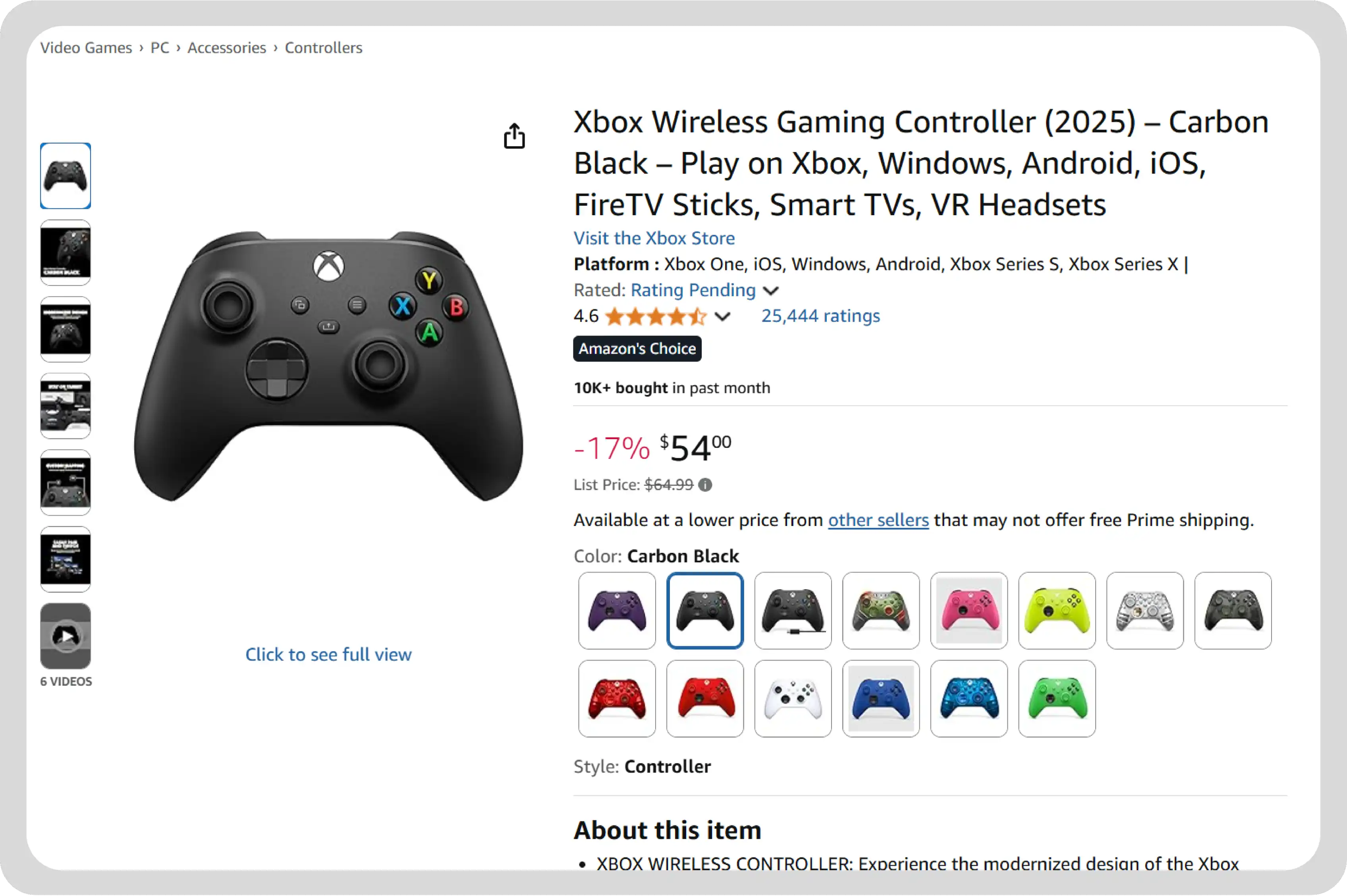This screenshot has height=896, width=1347.
Task: Show the first product thumbnail image
Action: pos(66,176)
